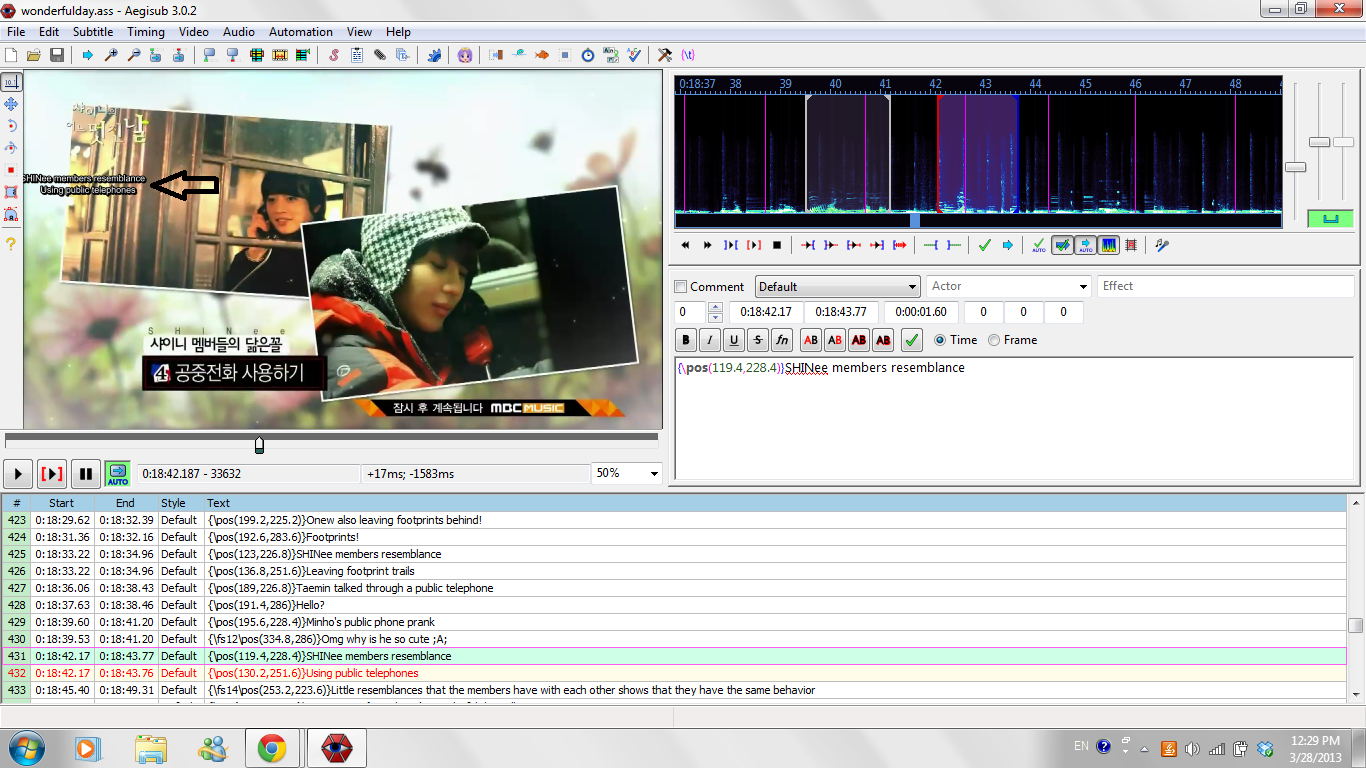Cycle tag hiding mode {\t} icon
1366x768 pixels.
tap(688, 55)
